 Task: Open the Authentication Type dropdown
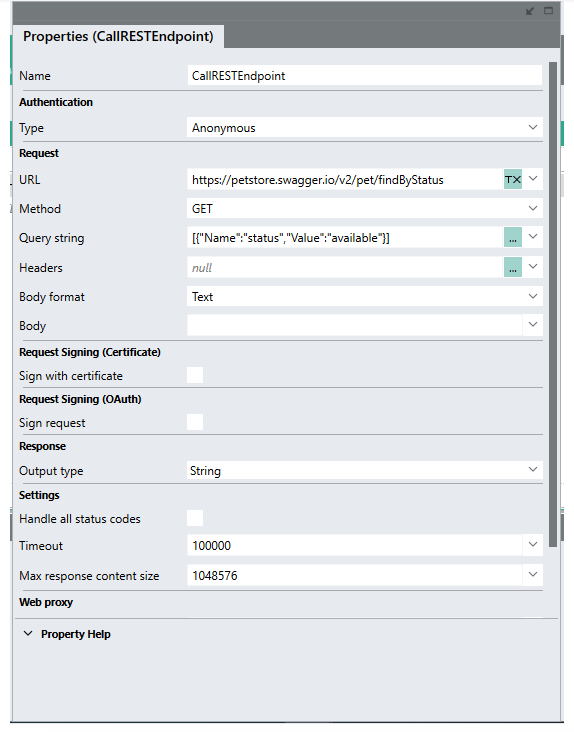pyautogui.click(x=364, y=127)
